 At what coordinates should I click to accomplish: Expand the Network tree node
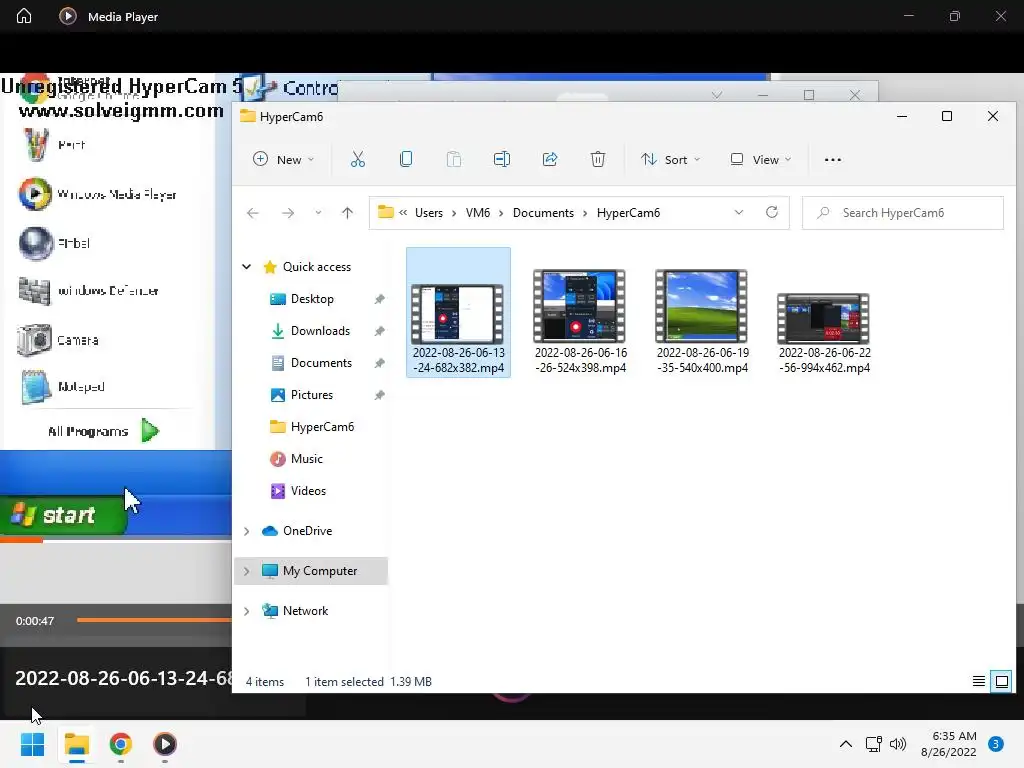coord(246,611)
